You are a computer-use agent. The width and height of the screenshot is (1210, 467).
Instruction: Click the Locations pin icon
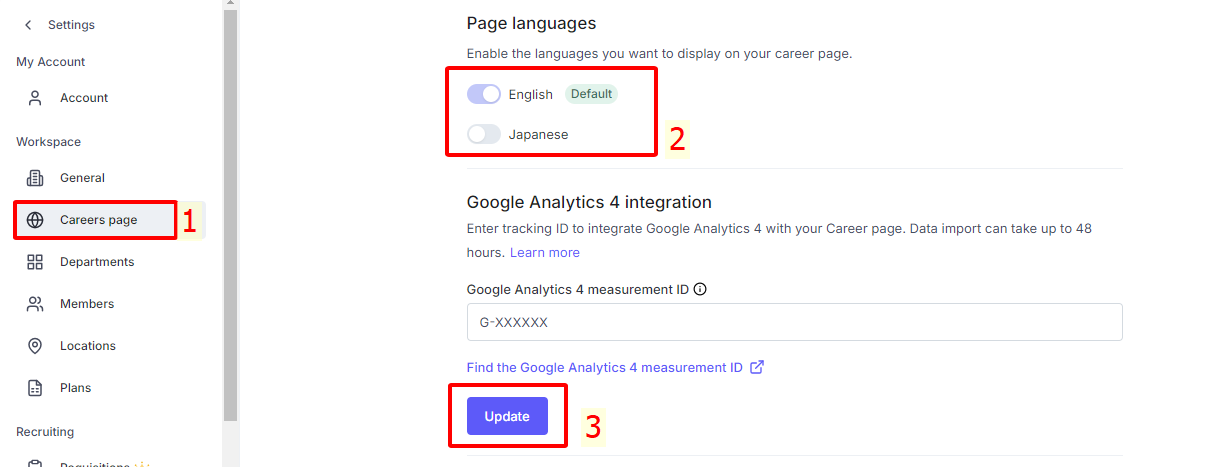tap(35, 346)
